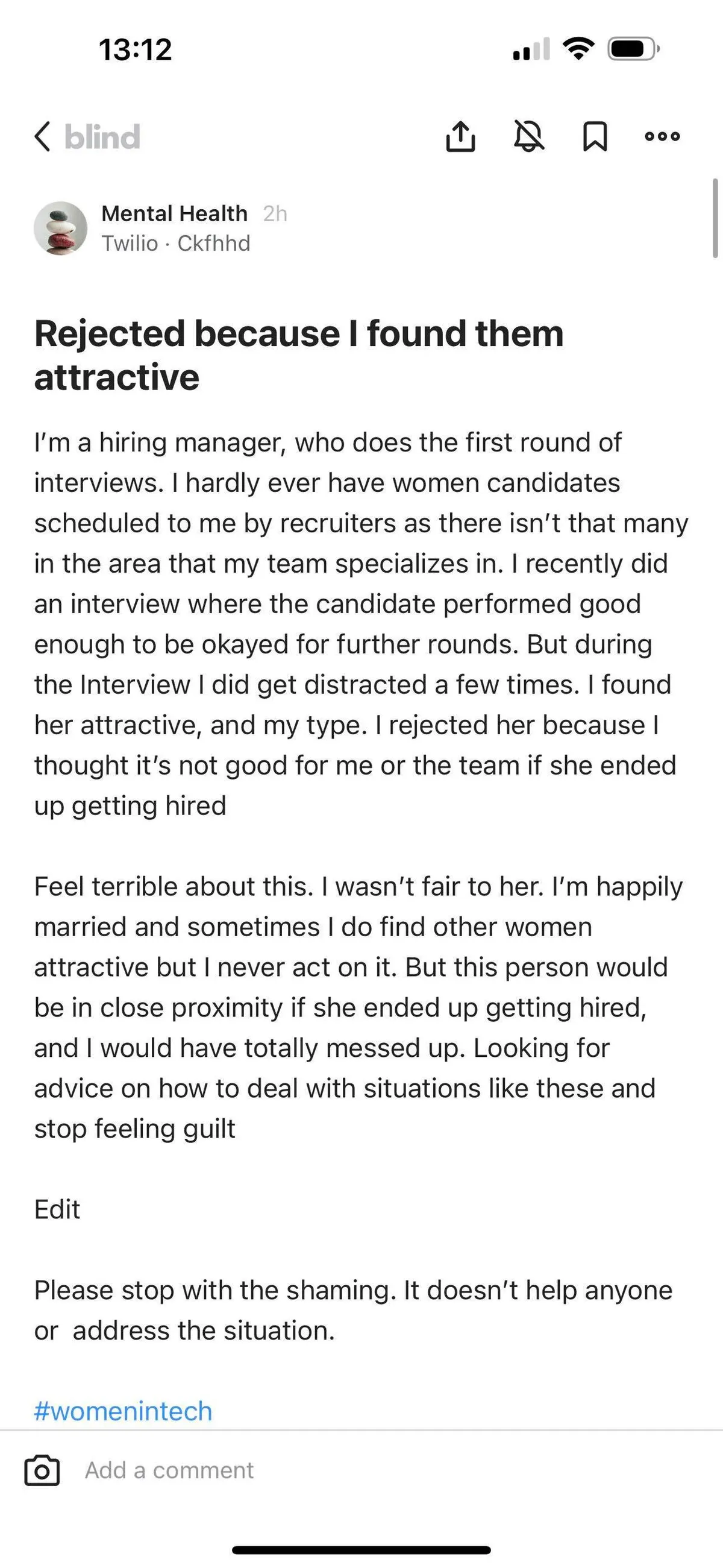Open the three-dot more options menu
The image size is (723, 1568).
pyautogui.click(x=662, y=136)
